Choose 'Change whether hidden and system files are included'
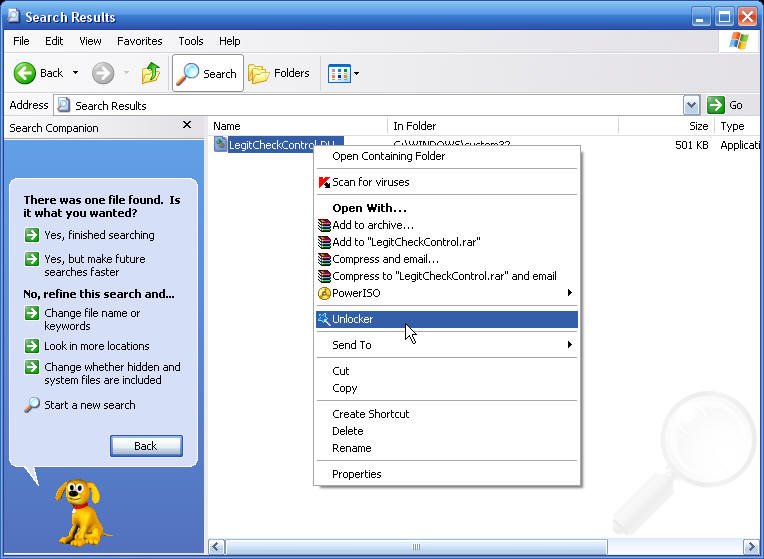Screen dimensions: 764x559 (x=112, y=373)
